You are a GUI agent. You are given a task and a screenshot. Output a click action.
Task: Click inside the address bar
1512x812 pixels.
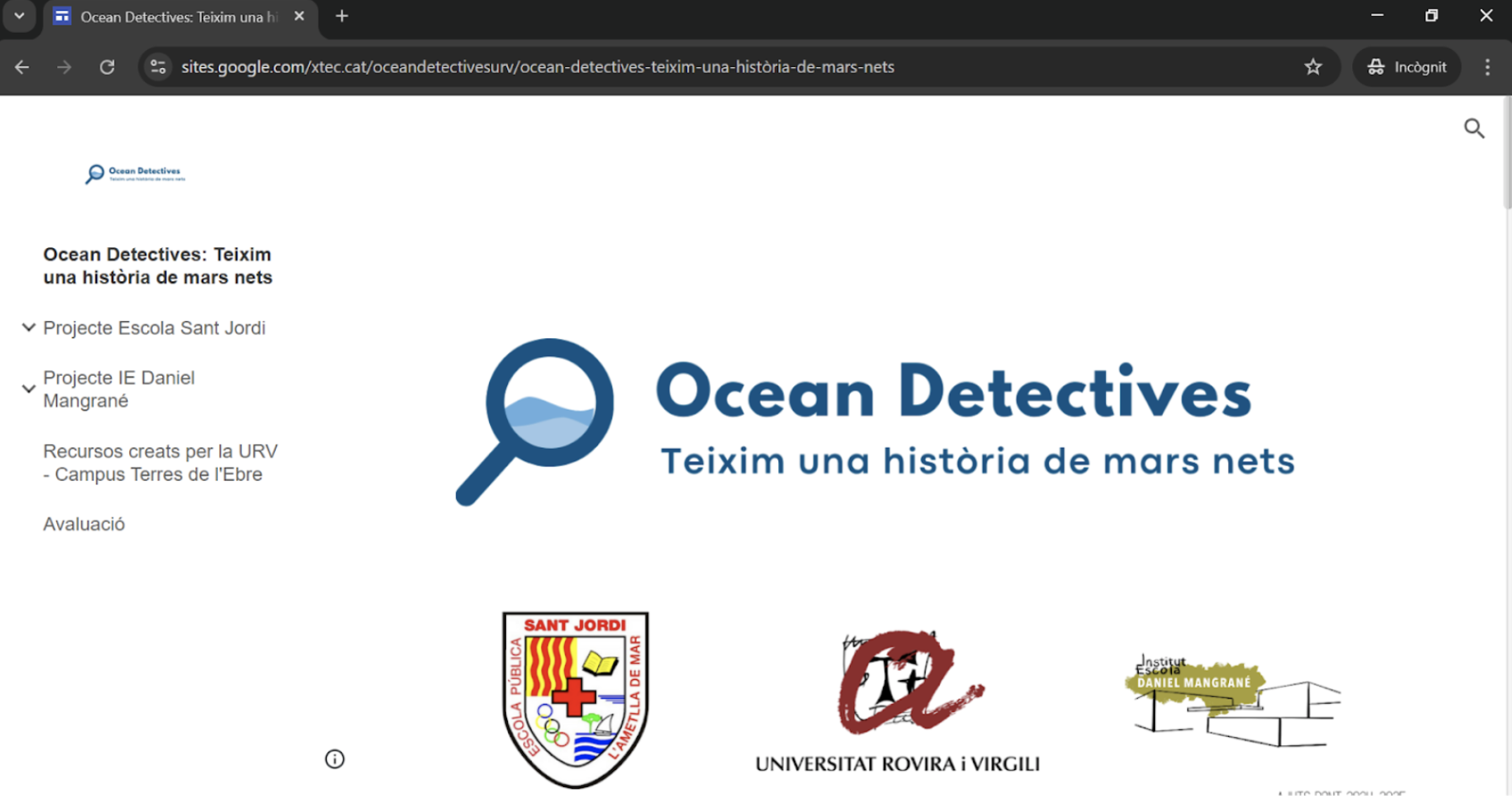click(x=625, y=66)
